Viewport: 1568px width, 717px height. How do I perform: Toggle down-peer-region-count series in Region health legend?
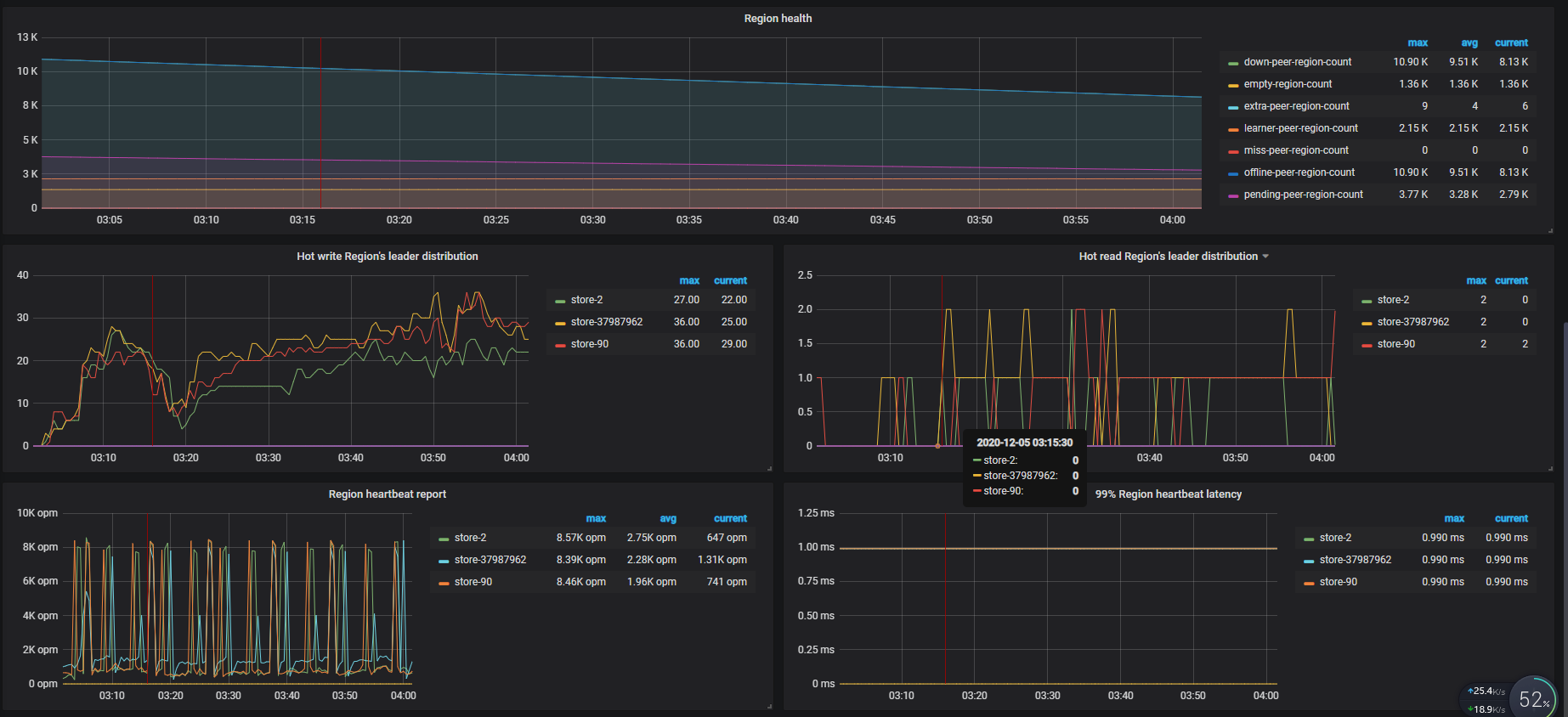[1297, 62]
